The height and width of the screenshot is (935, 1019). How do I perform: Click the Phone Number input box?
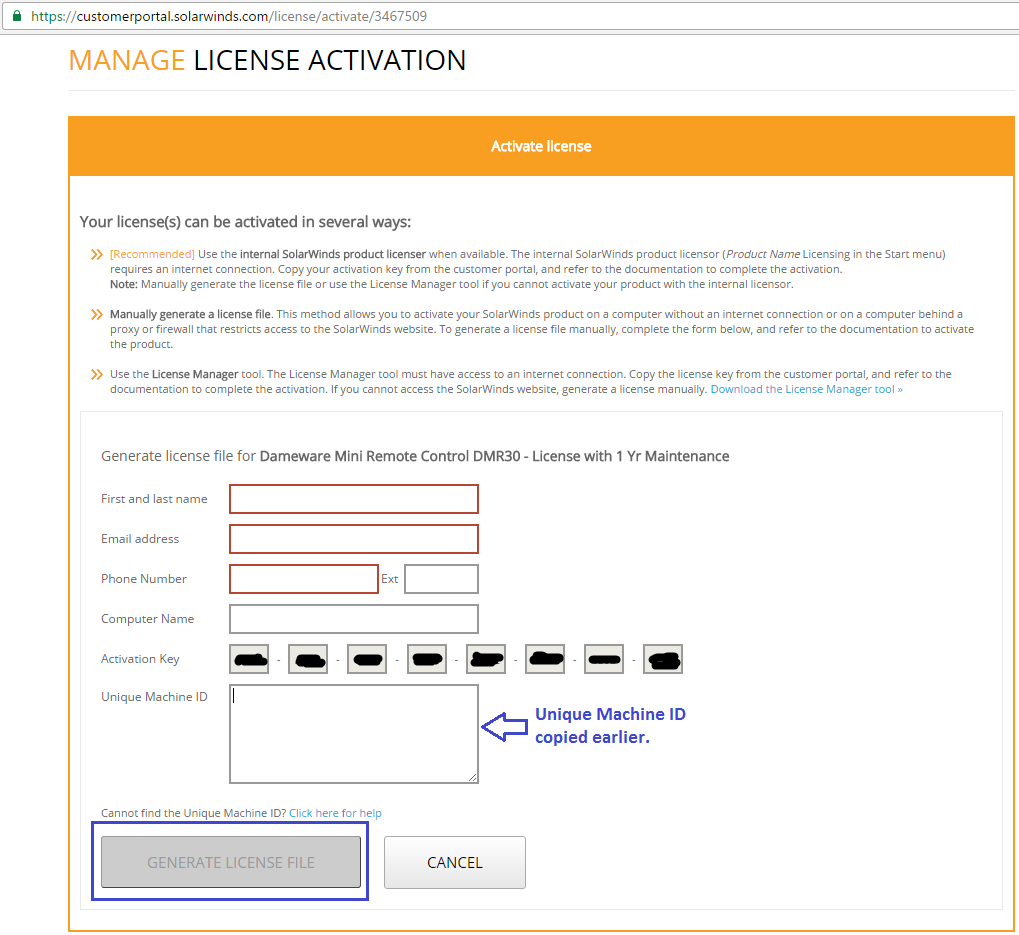point(303,578)
